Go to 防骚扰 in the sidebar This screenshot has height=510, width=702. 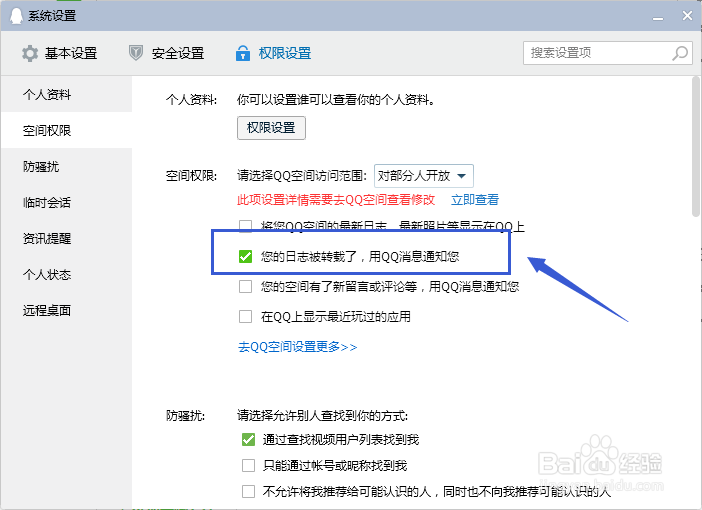(66, 167)
